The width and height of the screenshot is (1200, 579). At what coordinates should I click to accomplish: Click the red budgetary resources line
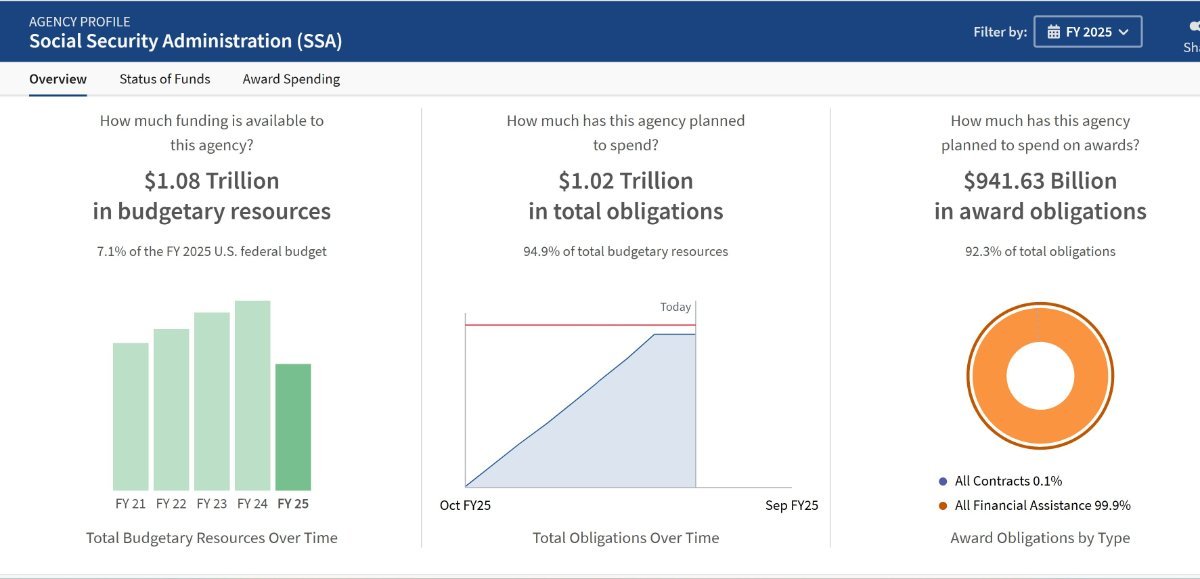(x=580, y=325)
